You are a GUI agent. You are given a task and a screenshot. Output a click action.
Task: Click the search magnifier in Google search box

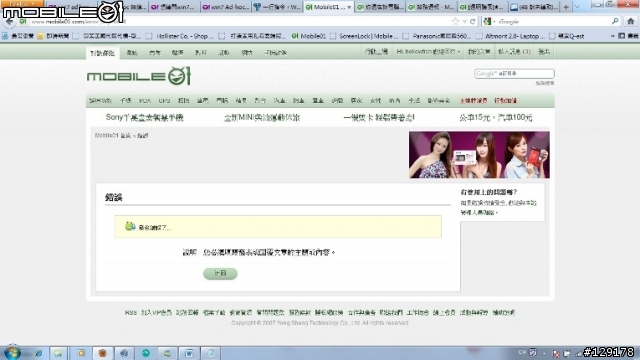pyautogui.click(x=615, y=21)
